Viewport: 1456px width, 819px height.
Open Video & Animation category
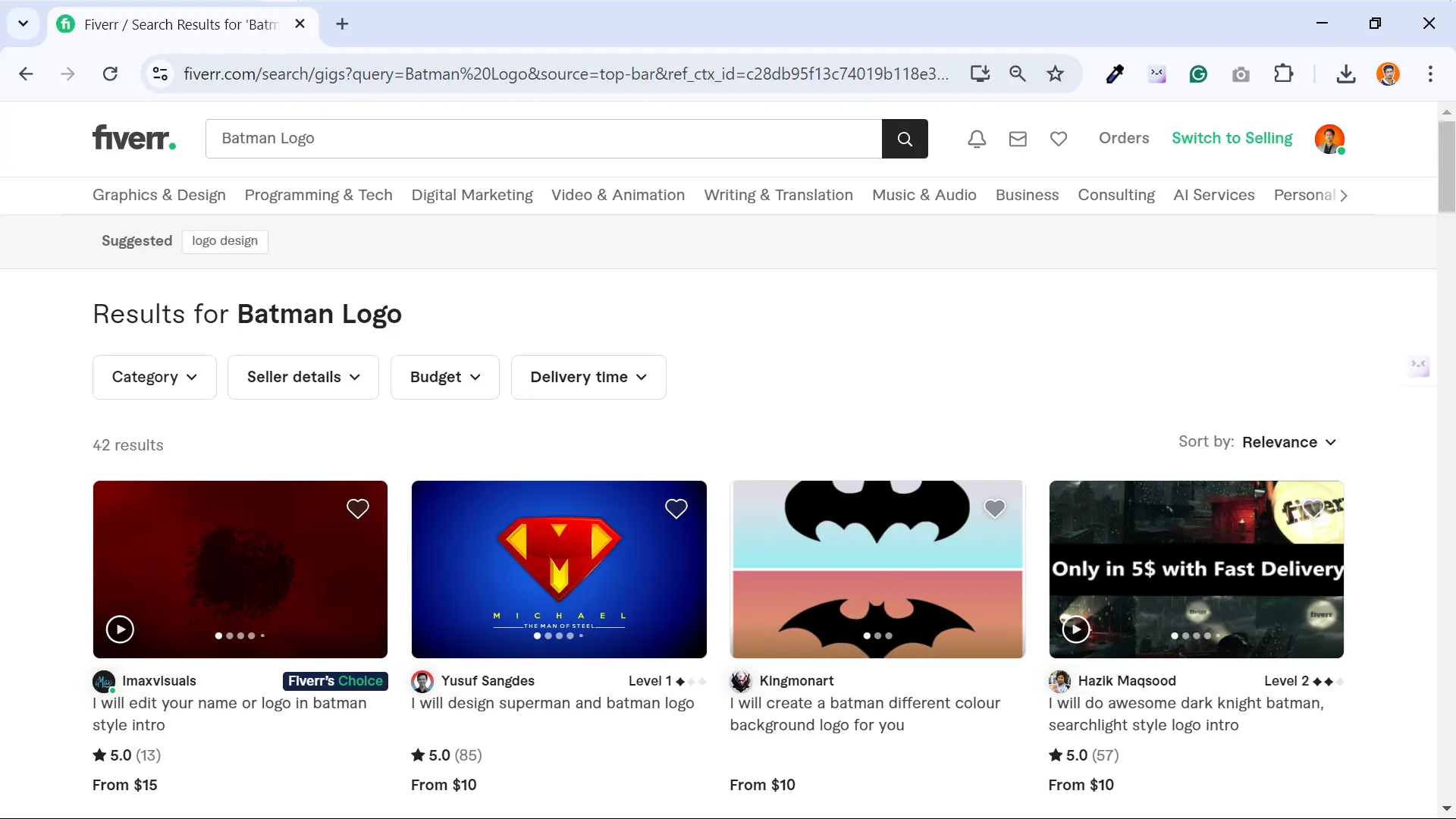(x=618, y=195)
